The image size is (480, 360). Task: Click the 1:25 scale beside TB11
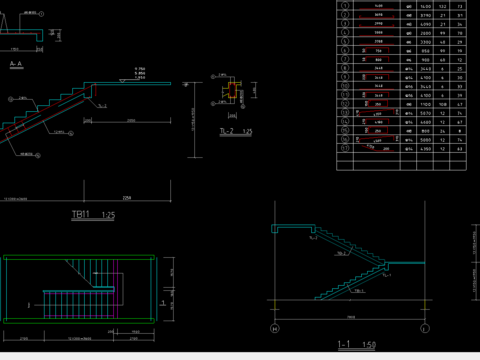tap(108, 215)
